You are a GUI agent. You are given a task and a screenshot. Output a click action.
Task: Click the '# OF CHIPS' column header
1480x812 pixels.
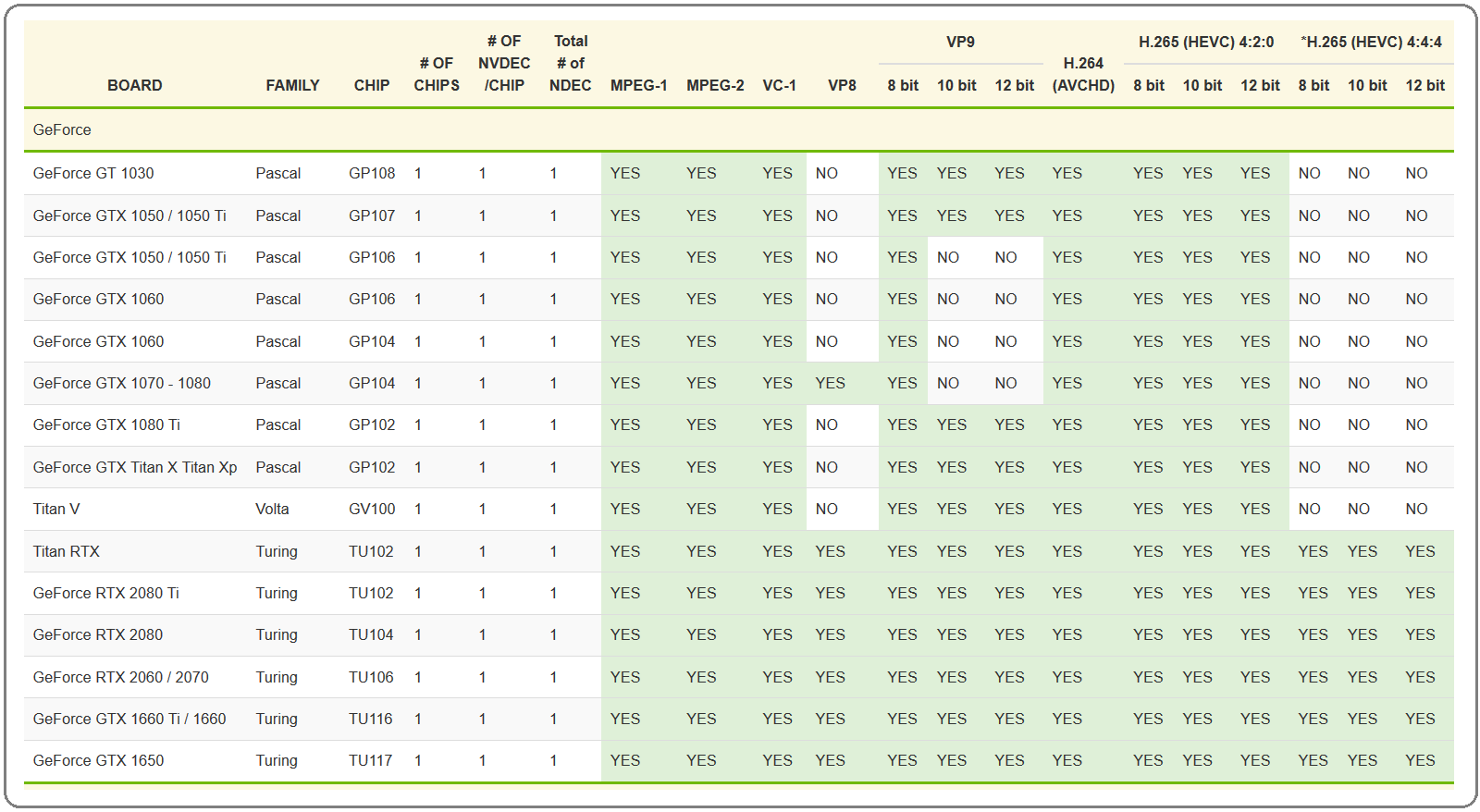(437, 74)
